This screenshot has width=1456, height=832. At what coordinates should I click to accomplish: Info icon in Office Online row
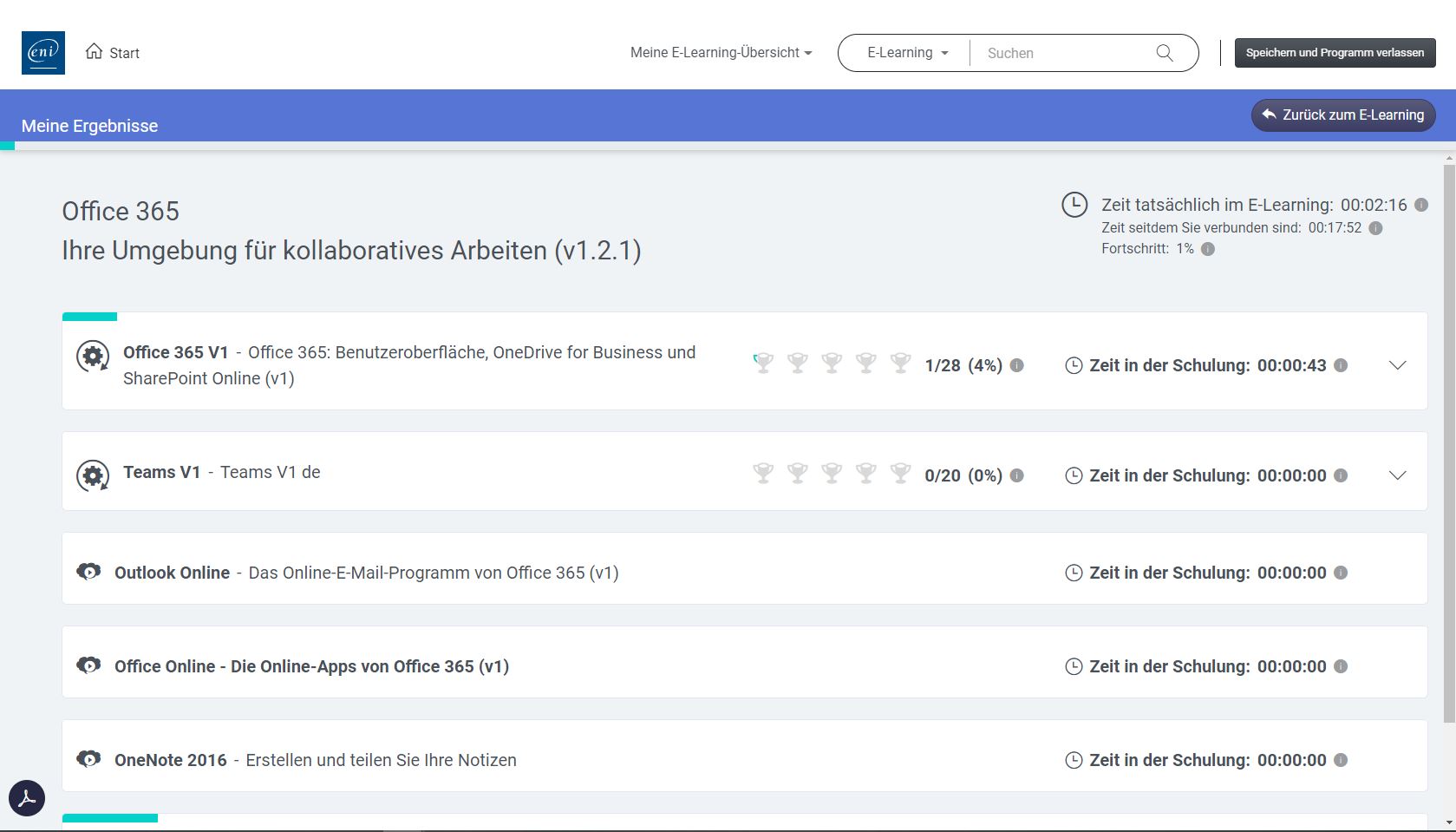pos(1341,666)
